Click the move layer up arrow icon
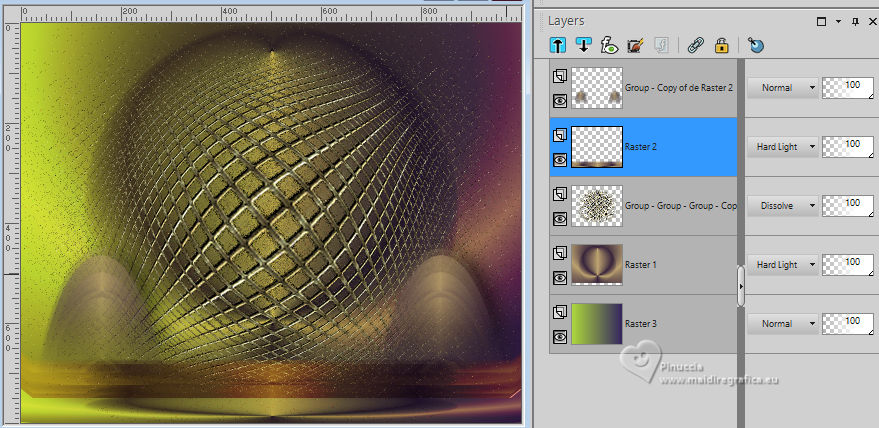This screenshot has height=428, width=879. click(558, 45)
